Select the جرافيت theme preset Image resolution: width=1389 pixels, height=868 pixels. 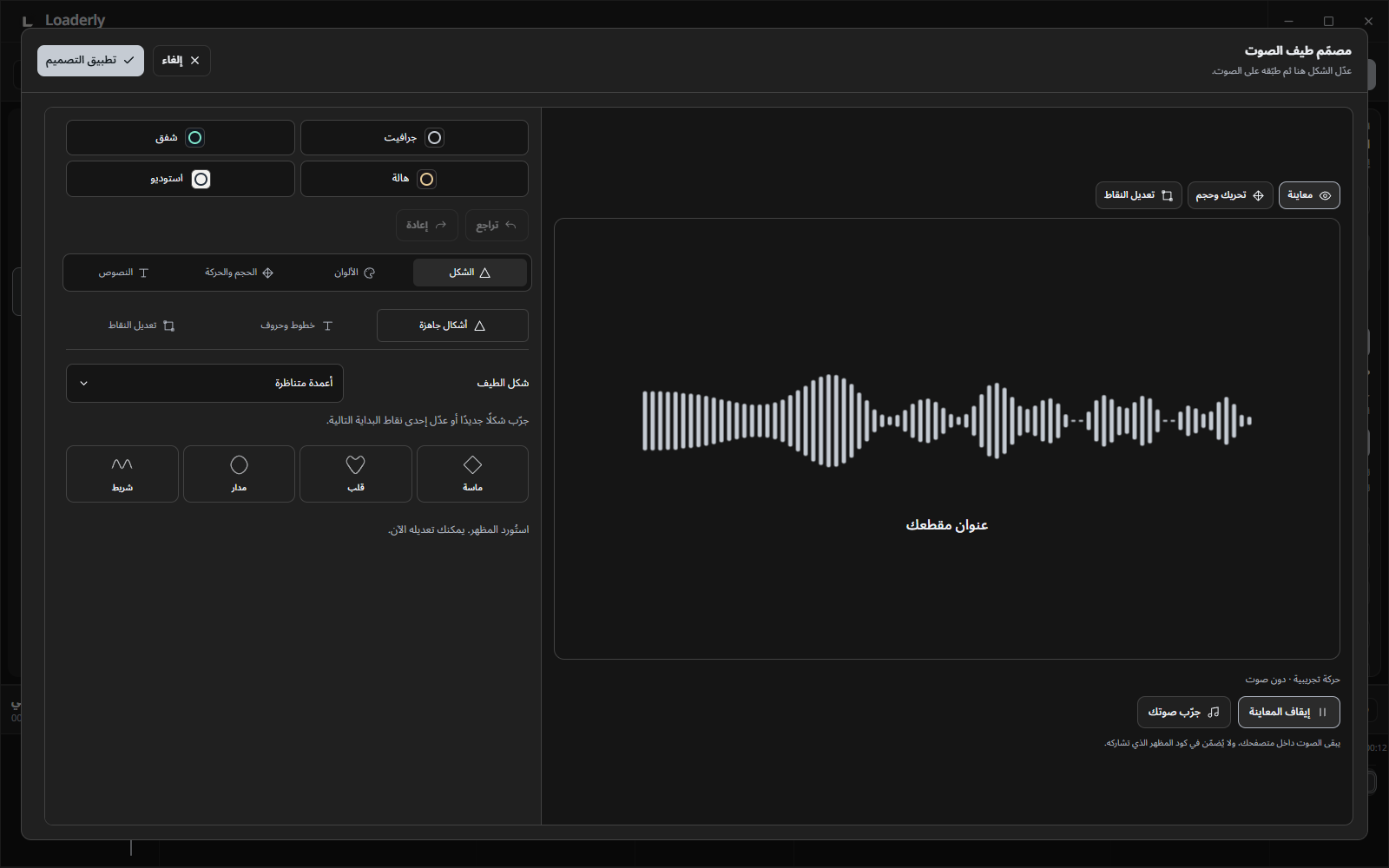(414, 138)
